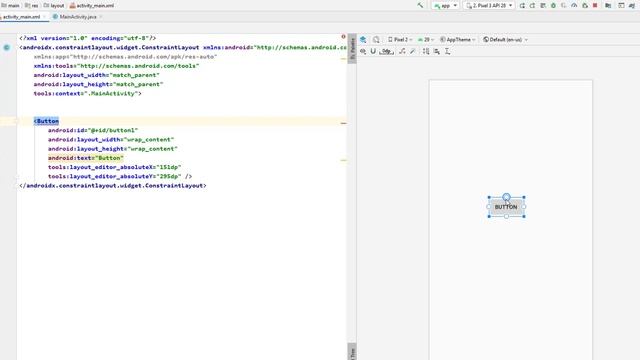Click the closing ConstraintLayout tag line
The height and width of the screenshot is (360, 640).
(113, 186)
